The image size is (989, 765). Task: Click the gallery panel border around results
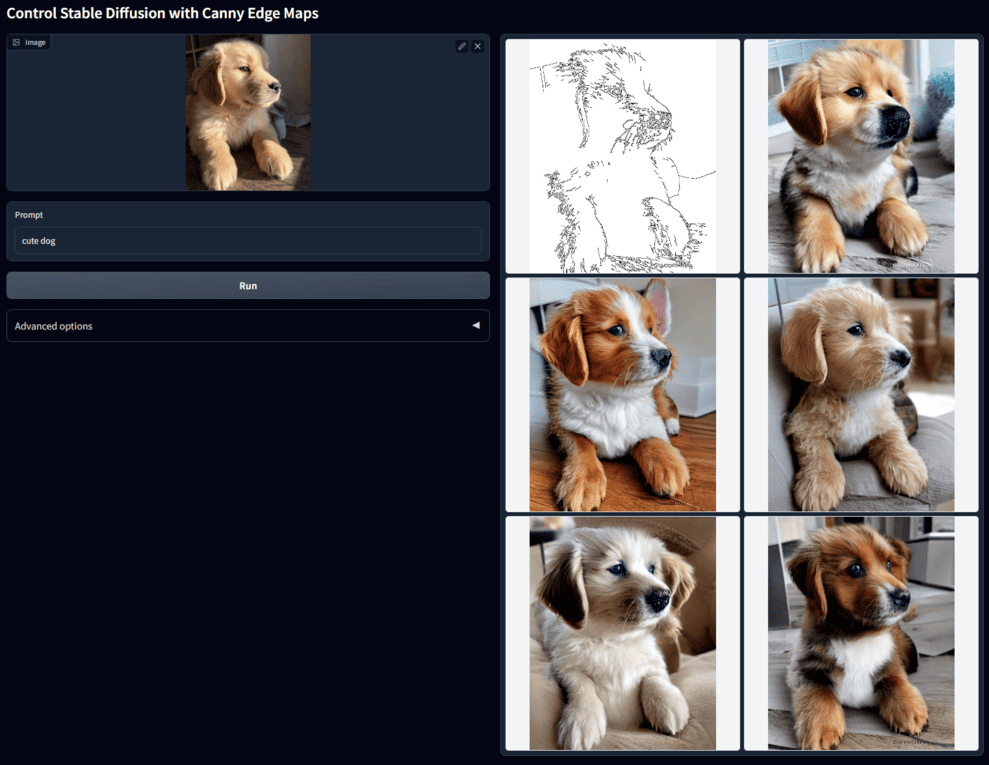502,400
